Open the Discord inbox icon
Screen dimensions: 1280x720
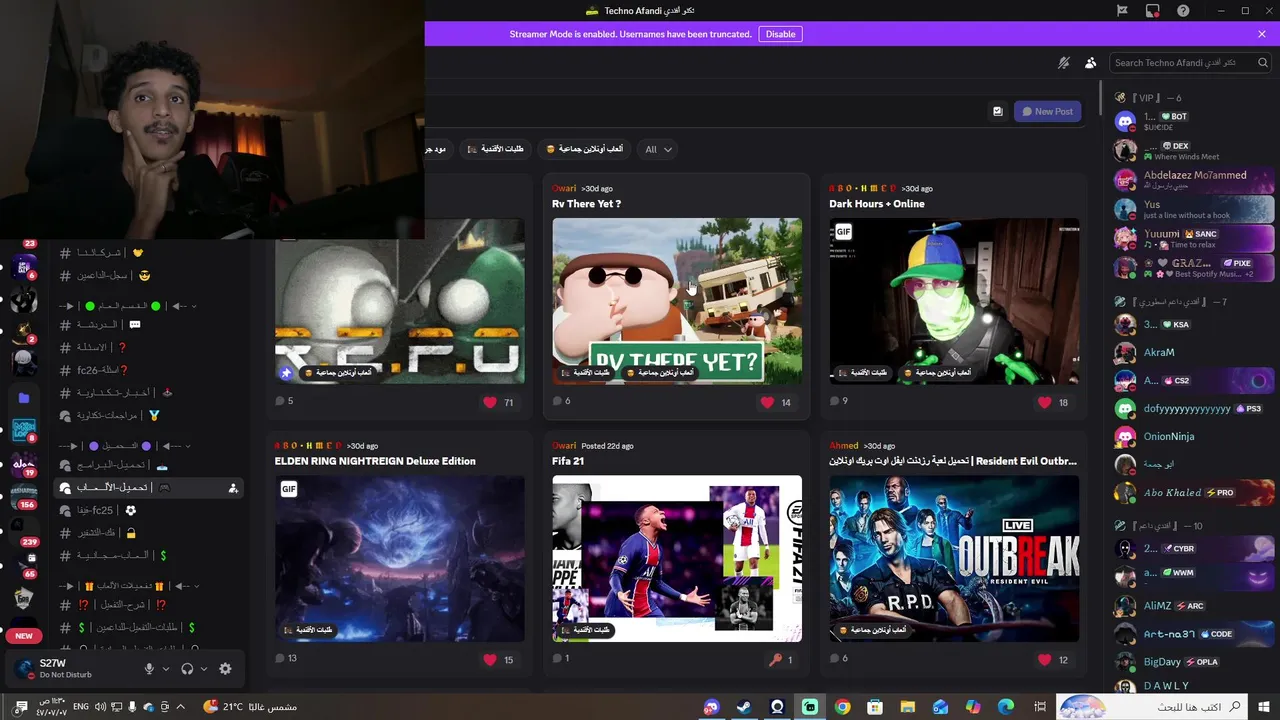[x=1153, y=11]
